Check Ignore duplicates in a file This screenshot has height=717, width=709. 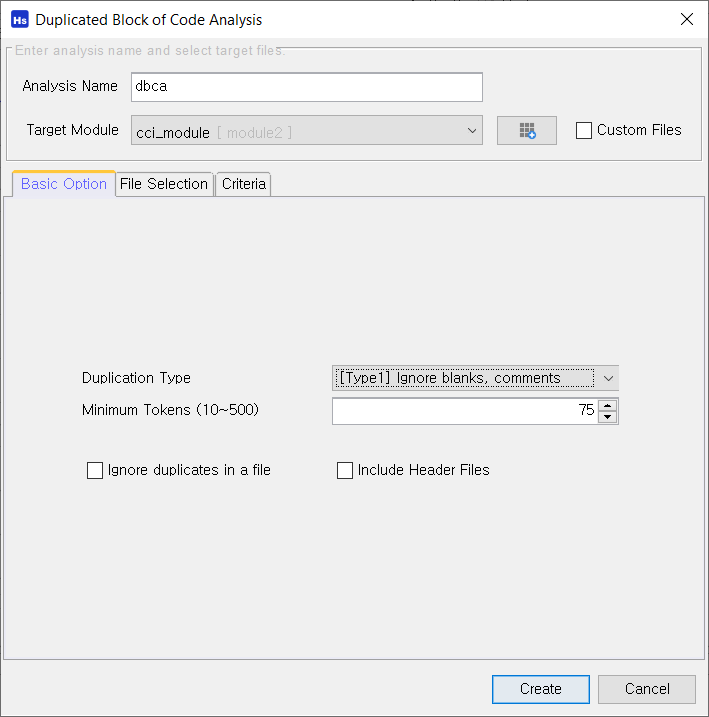click(95, 470)
